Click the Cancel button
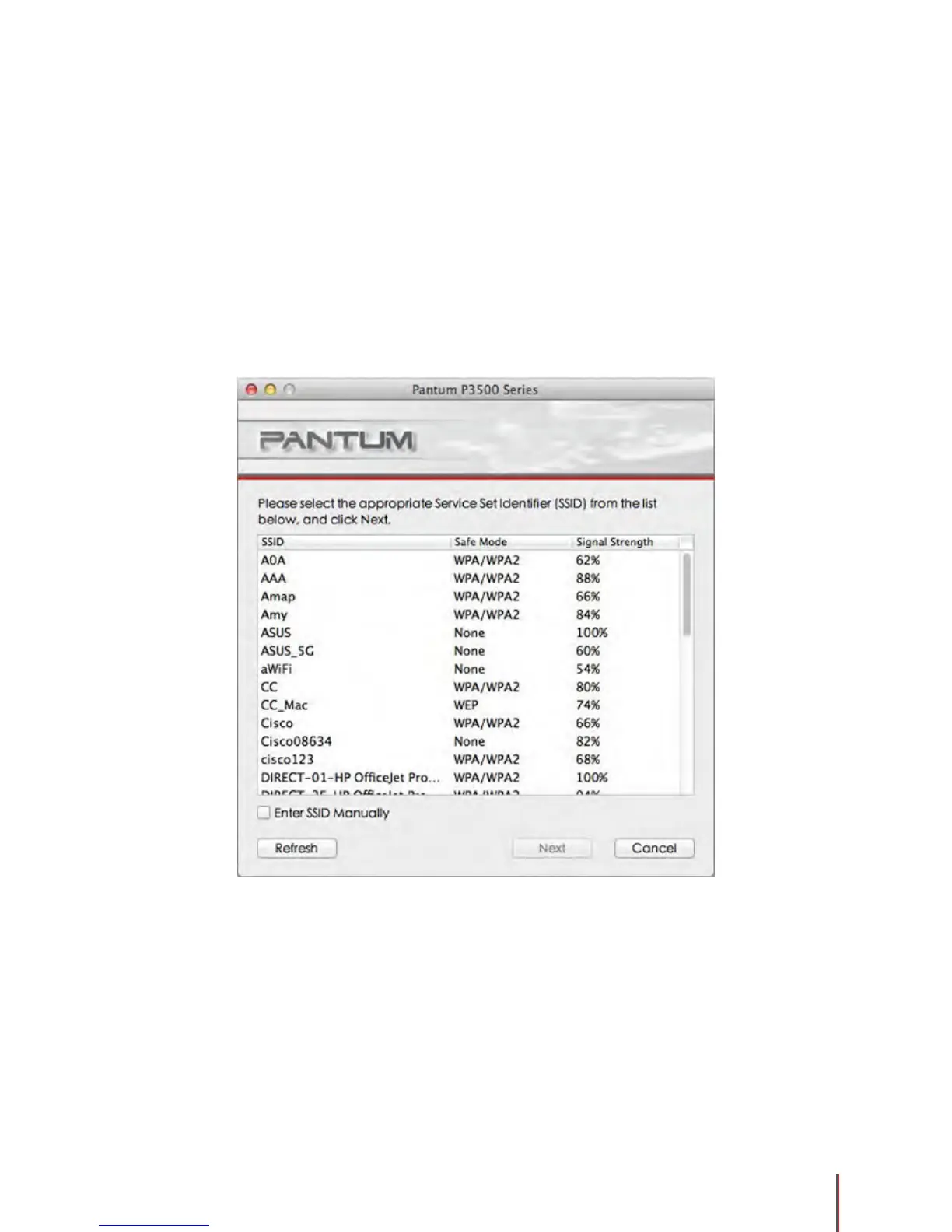This screenshot has width=952, height=1232. click(654, 848)
